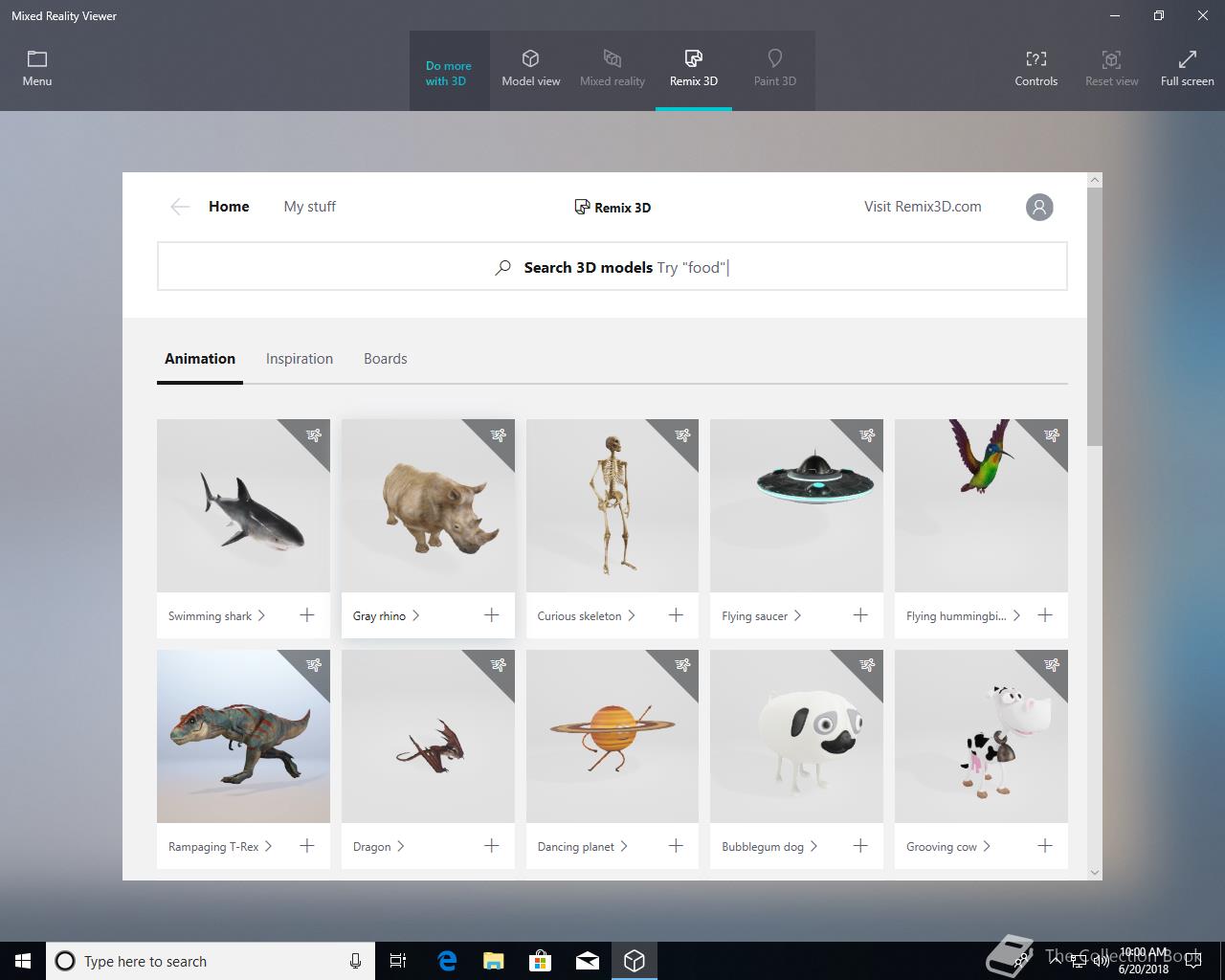Select the Mixed reality mode
The width and height of the screenshot is (1225, 980).
[x=612, y=70]
